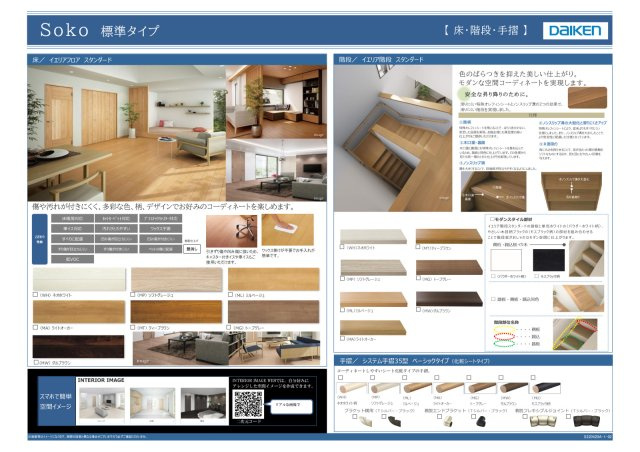The height and width of the screenshot is (452, 640).
Task: Open the modern style black-and-white stairs photo
Action: (587, 259)
